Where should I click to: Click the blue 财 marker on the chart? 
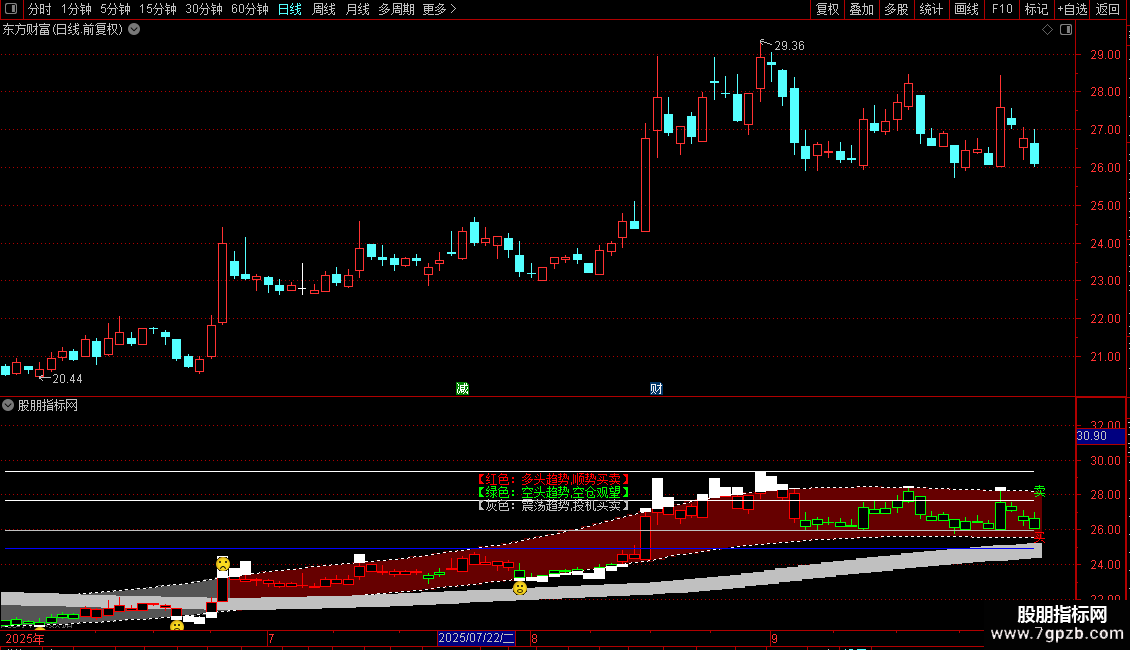coord(656,388)
